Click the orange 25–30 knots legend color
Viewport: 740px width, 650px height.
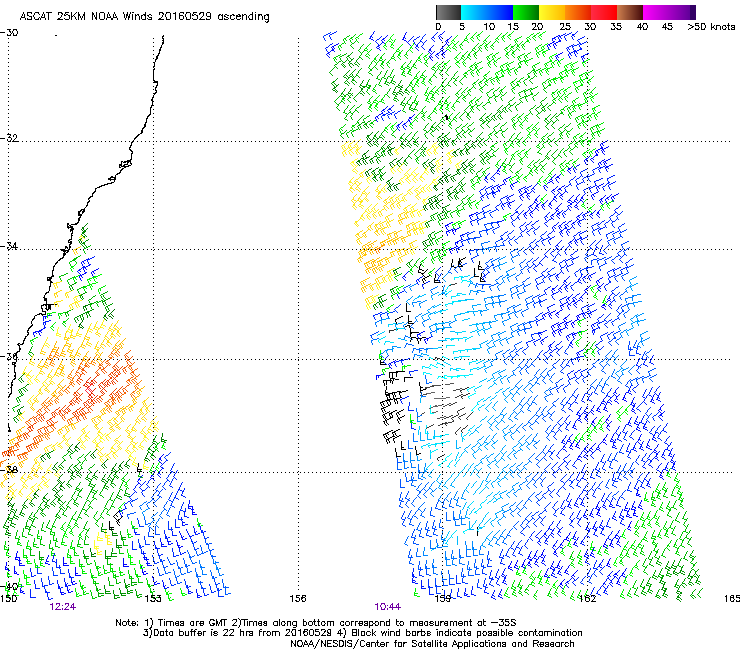point(578,12)
